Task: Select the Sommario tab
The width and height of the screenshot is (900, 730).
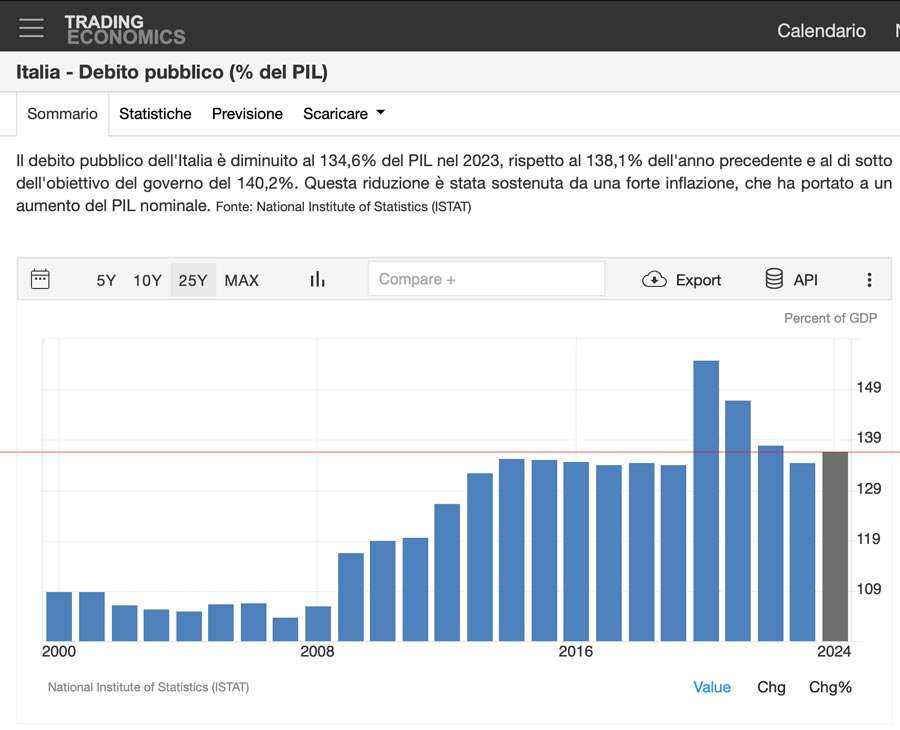Action: coord(62,114)
